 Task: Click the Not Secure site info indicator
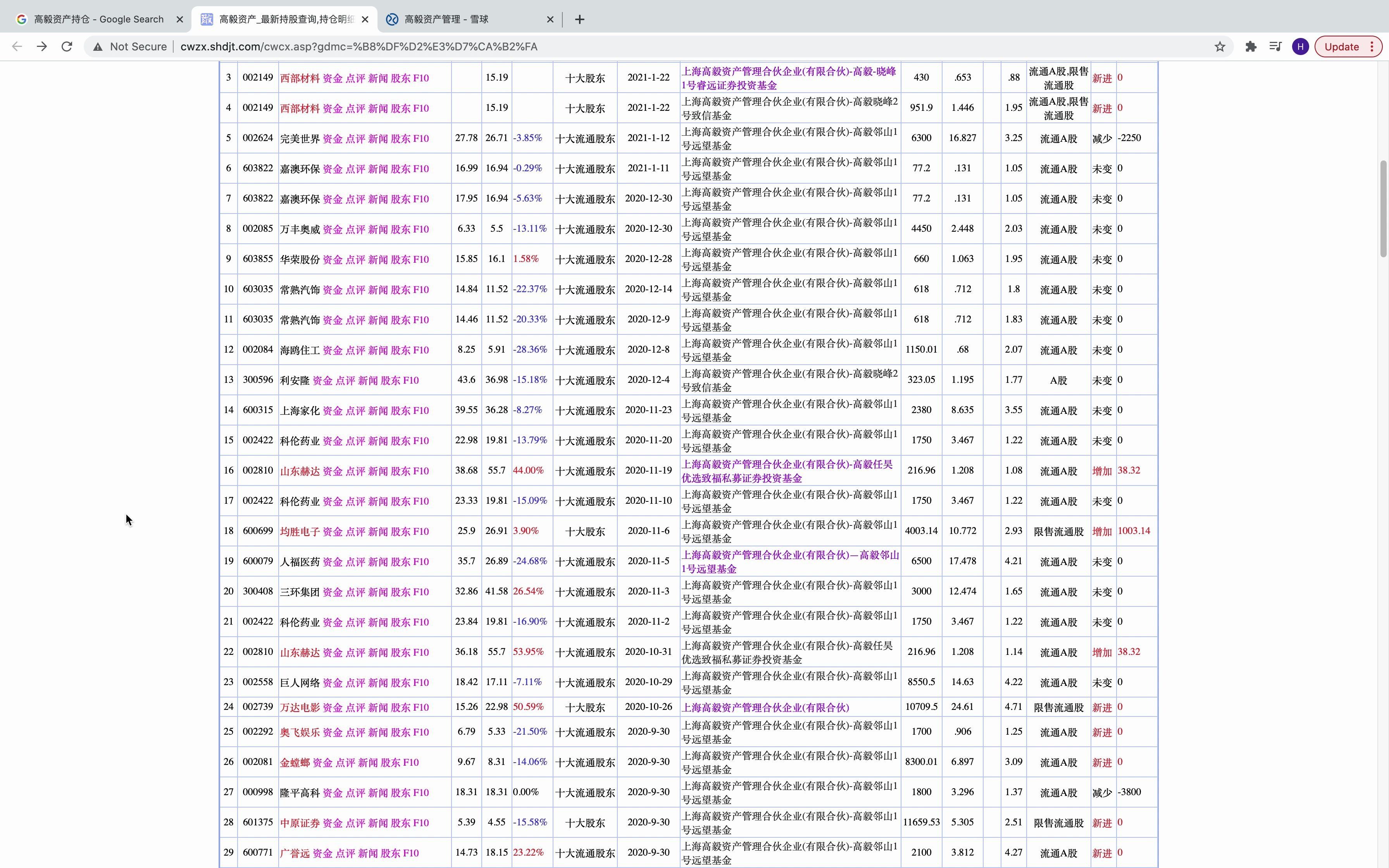tap(130, 46)
